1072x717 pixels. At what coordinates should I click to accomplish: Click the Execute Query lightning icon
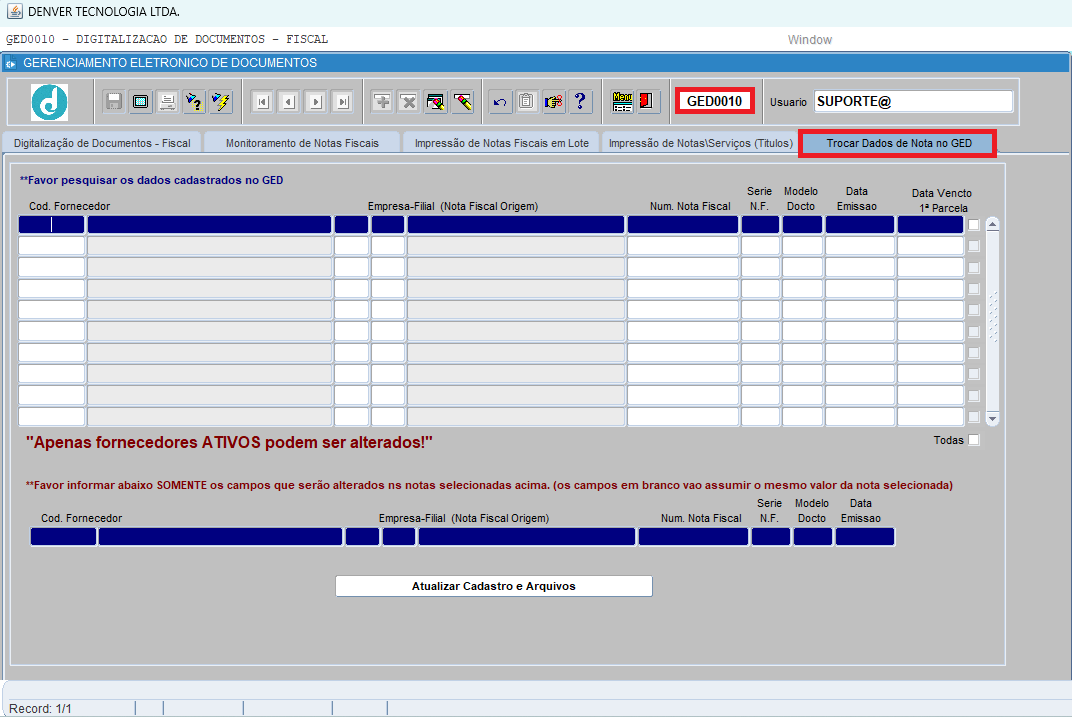221,101
